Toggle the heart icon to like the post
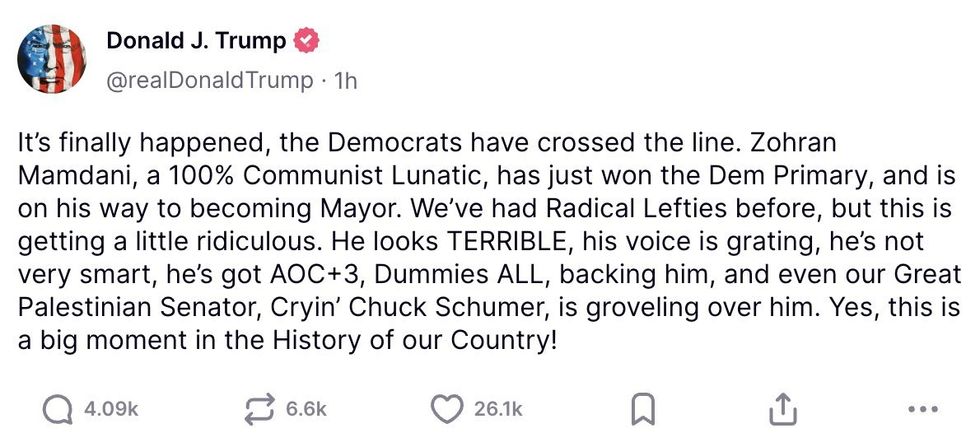980x446 pixels. pyautogui.click(x=449, y=408)
